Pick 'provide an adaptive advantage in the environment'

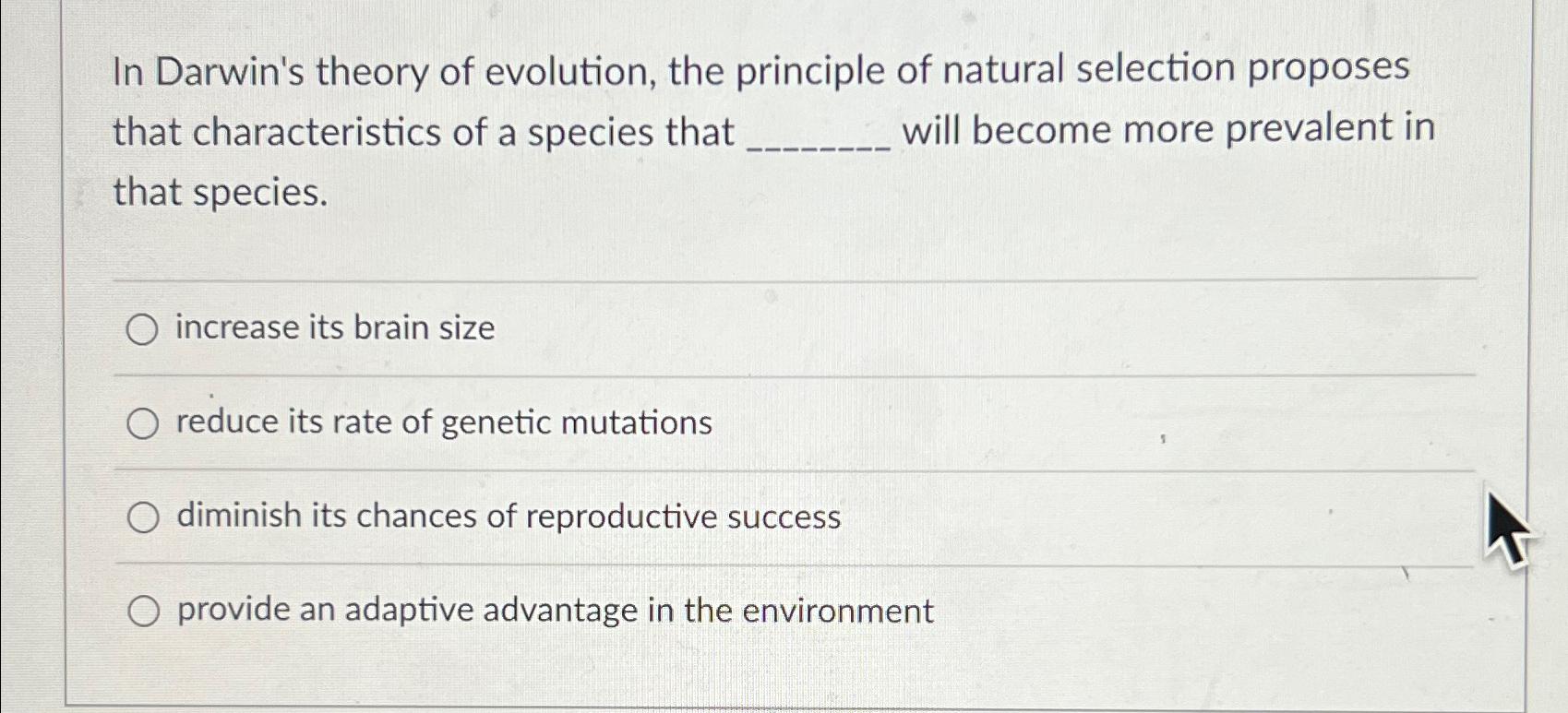tap(143, 611)
